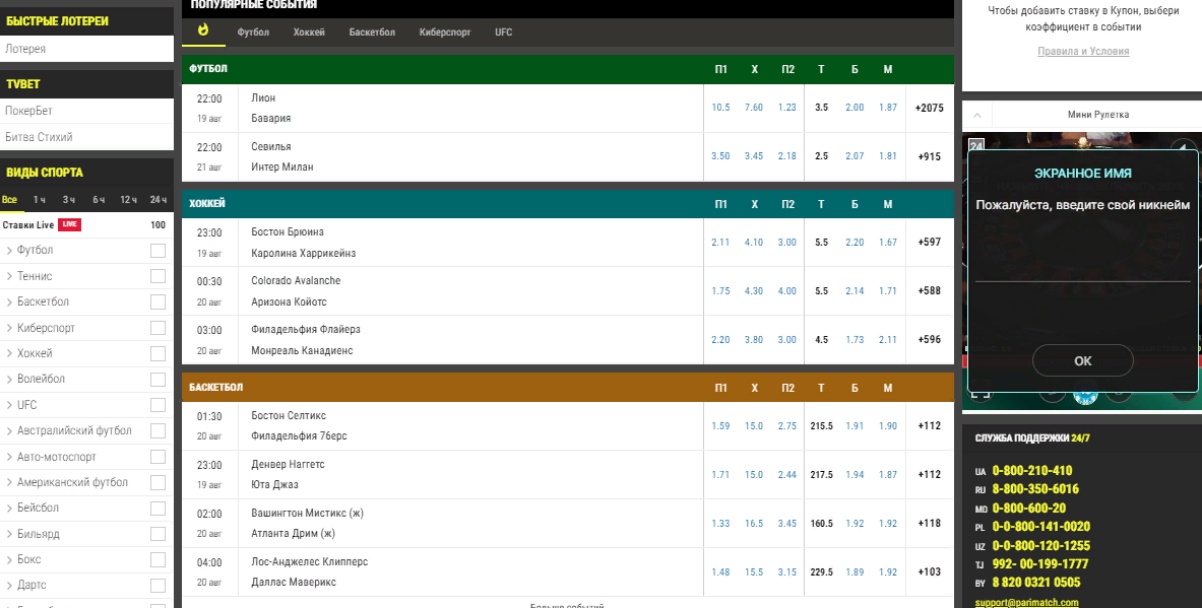Switch to the Баскетбол popular events tab

coord(372,32)
